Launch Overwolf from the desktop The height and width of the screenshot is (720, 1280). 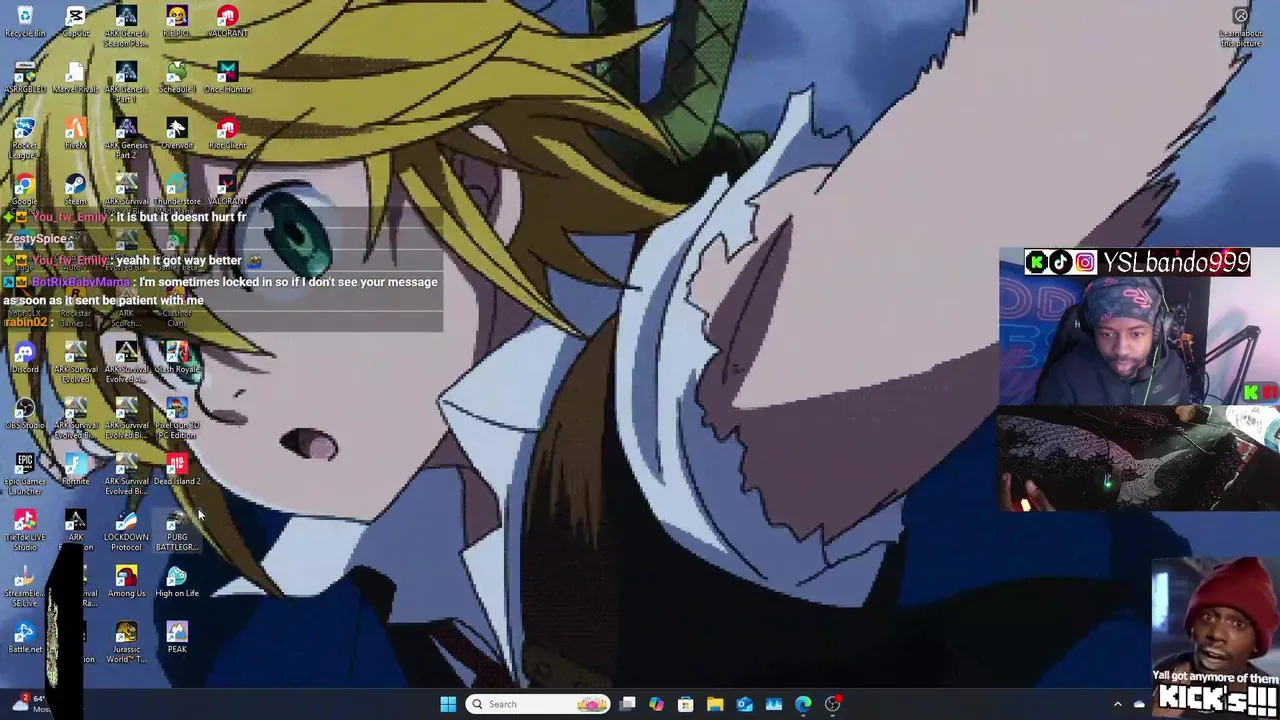[x=177, y=134]
